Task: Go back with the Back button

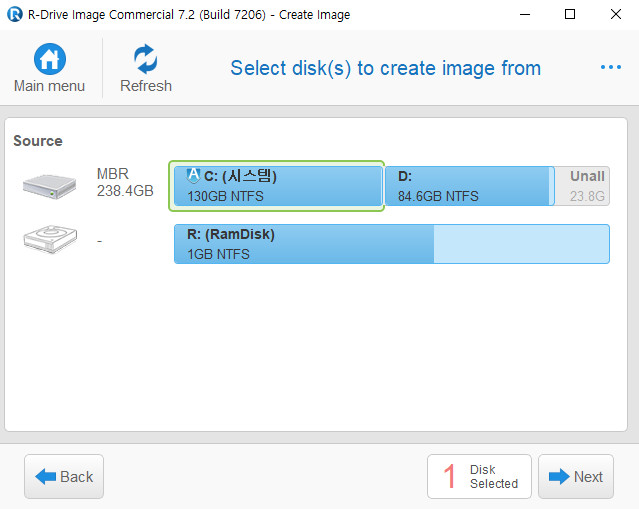Action: coord(64,476)
